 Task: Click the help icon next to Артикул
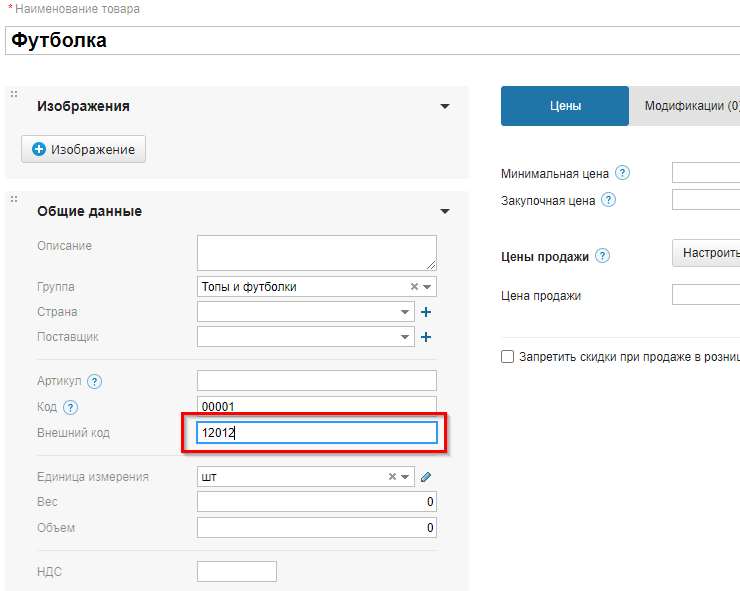[95, 381]
